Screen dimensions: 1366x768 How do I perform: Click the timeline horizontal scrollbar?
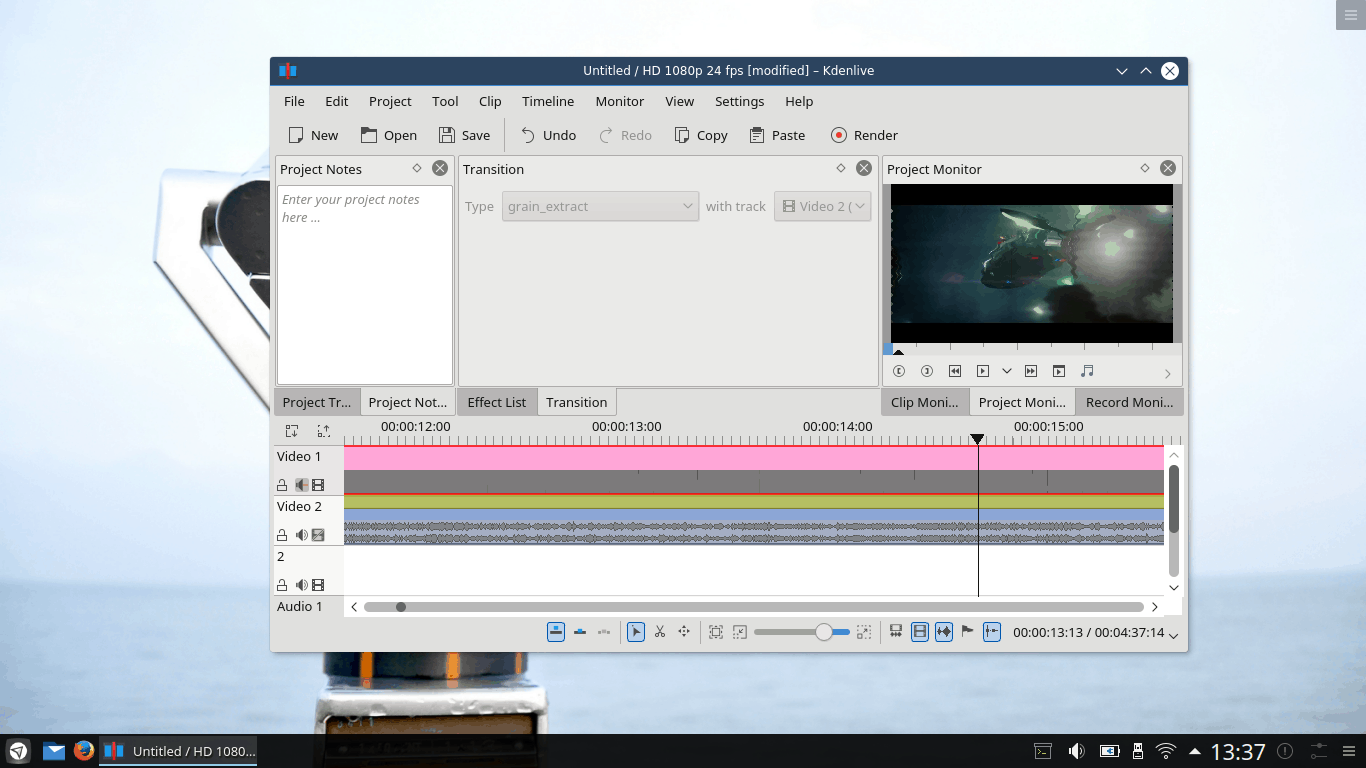[x=754, y=607]
